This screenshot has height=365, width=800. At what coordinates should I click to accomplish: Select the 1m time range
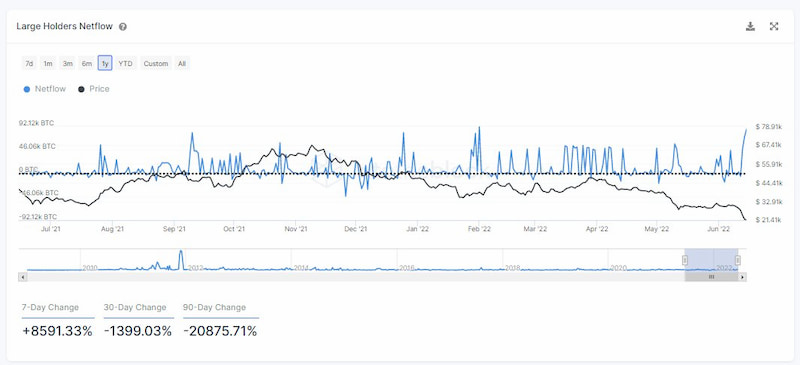[x=48, y=64]
